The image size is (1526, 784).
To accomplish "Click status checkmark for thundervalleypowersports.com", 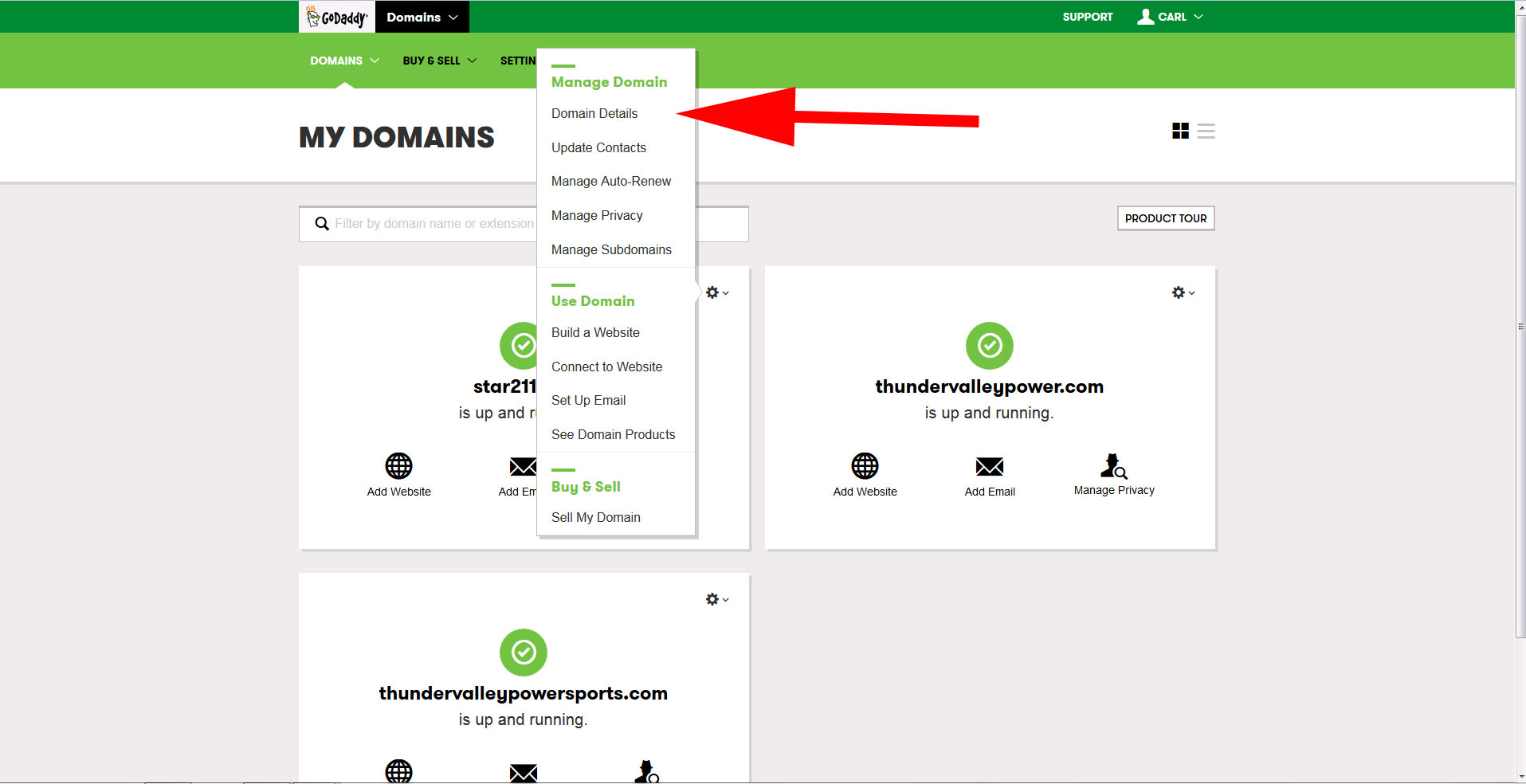I will [x=524, y=653].
